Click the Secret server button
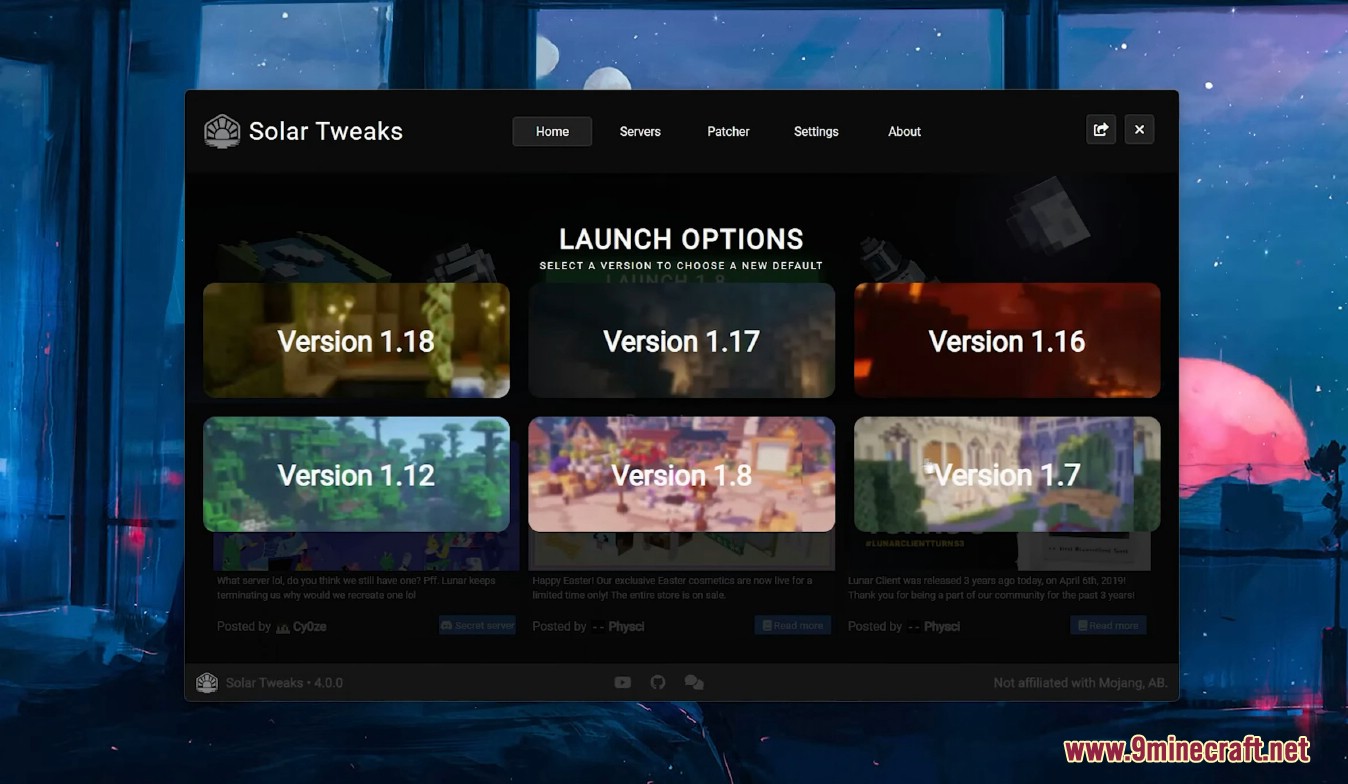 [x=477, y=625]
